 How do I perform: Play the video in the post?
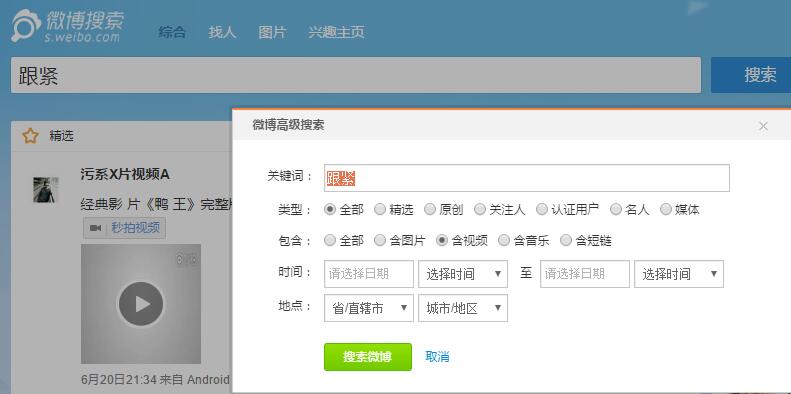pos(141,304)
